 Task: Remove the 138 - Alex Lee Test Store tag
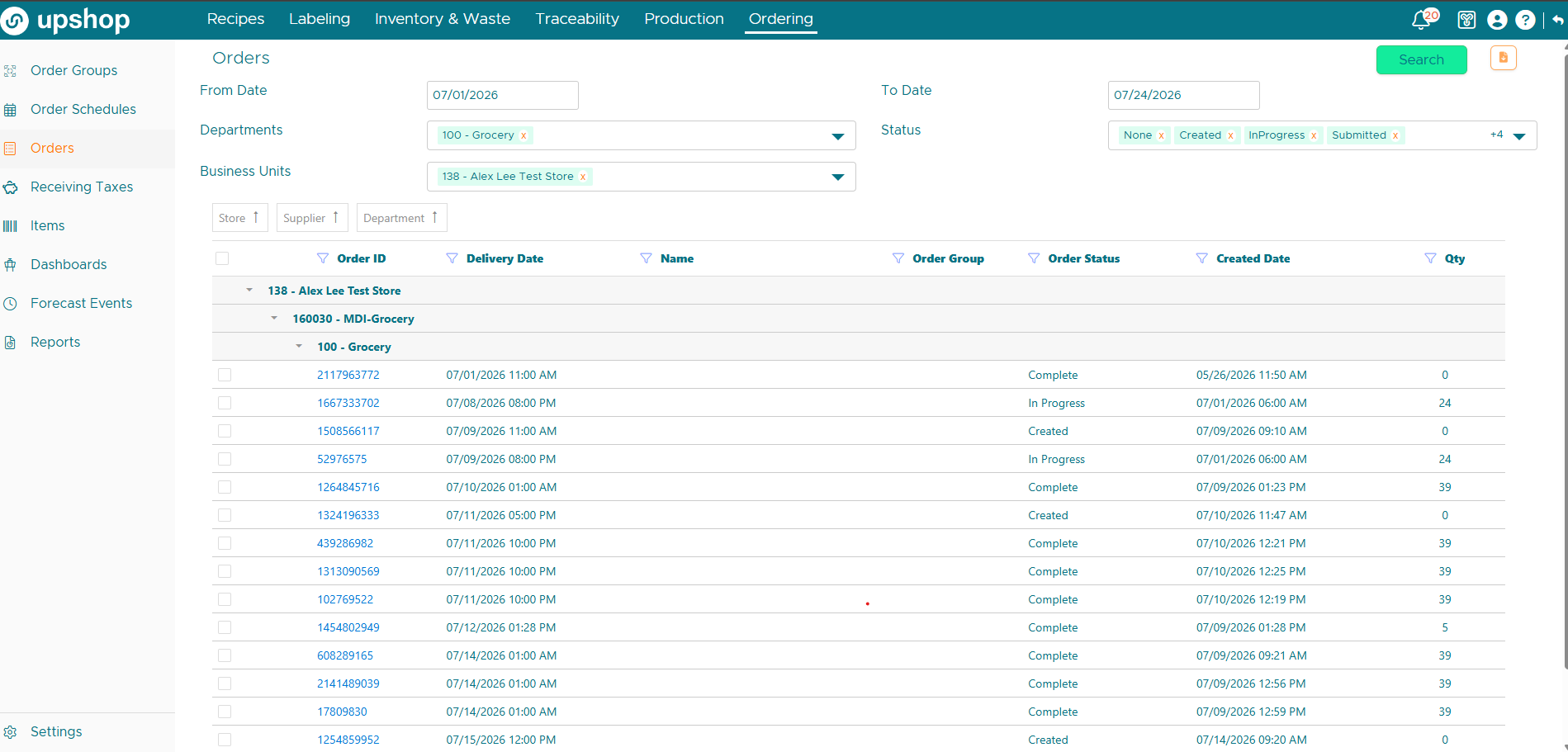pyautogui.click(x=583, y=177)
